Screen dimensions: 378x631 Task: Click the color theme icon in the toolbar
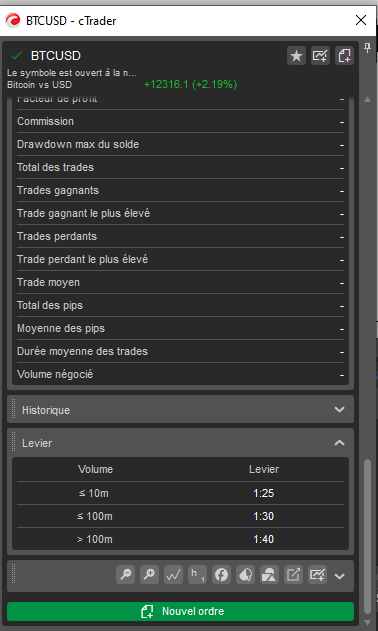245,574
